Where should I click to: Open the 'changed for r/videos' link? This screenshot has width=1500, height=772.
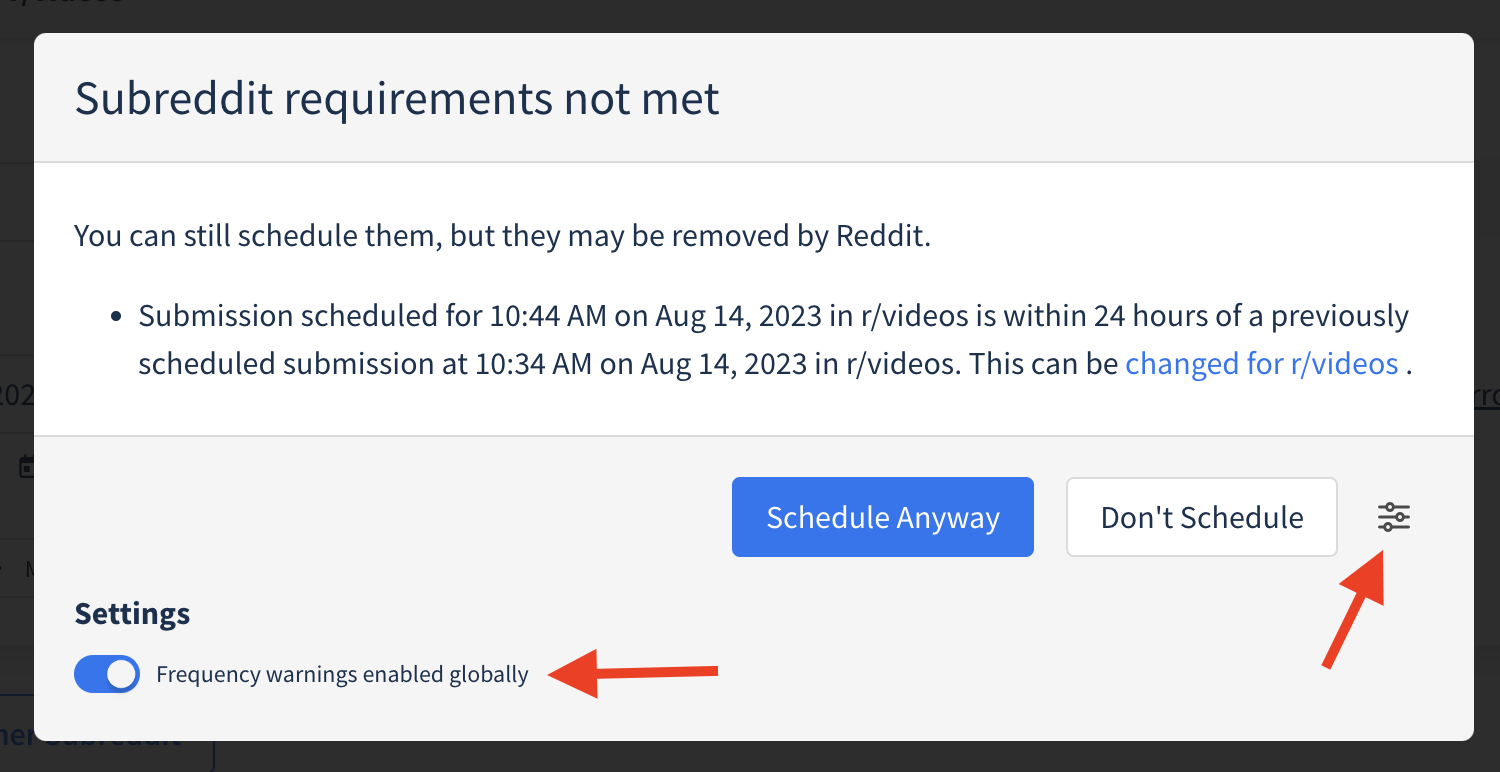point(1261,363)
